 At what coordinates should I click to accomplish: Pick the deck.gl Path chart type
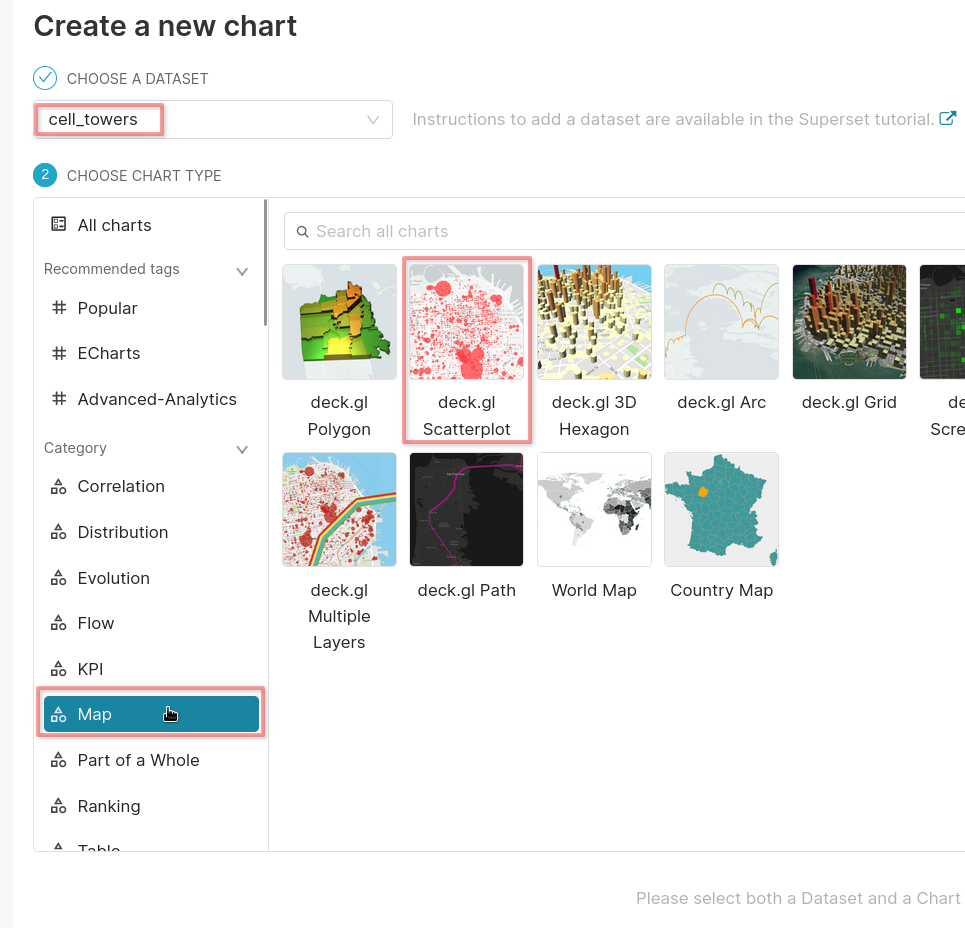click(x=466, y=509)
